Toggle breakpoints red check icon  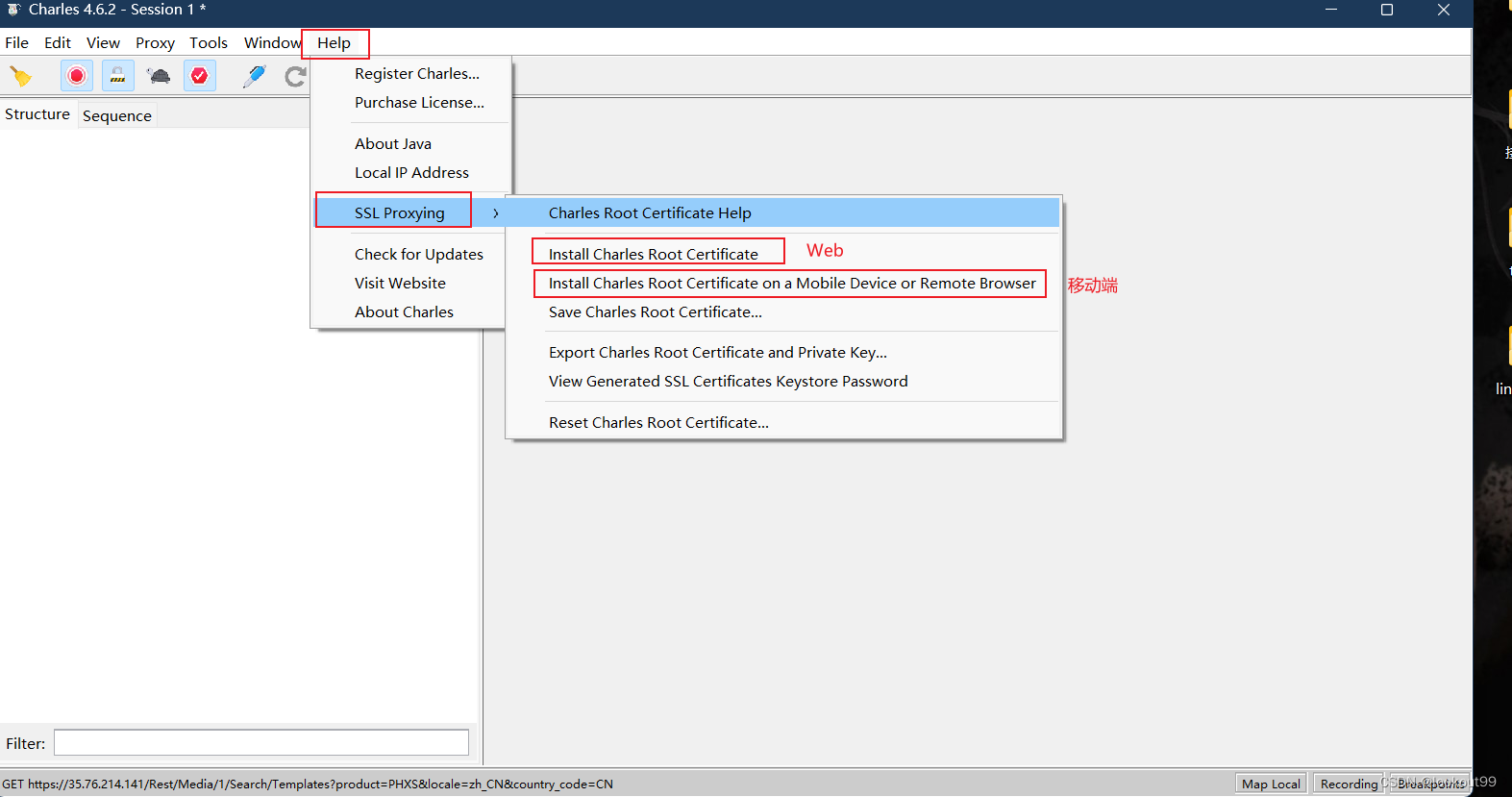click(x=200, y=76)
